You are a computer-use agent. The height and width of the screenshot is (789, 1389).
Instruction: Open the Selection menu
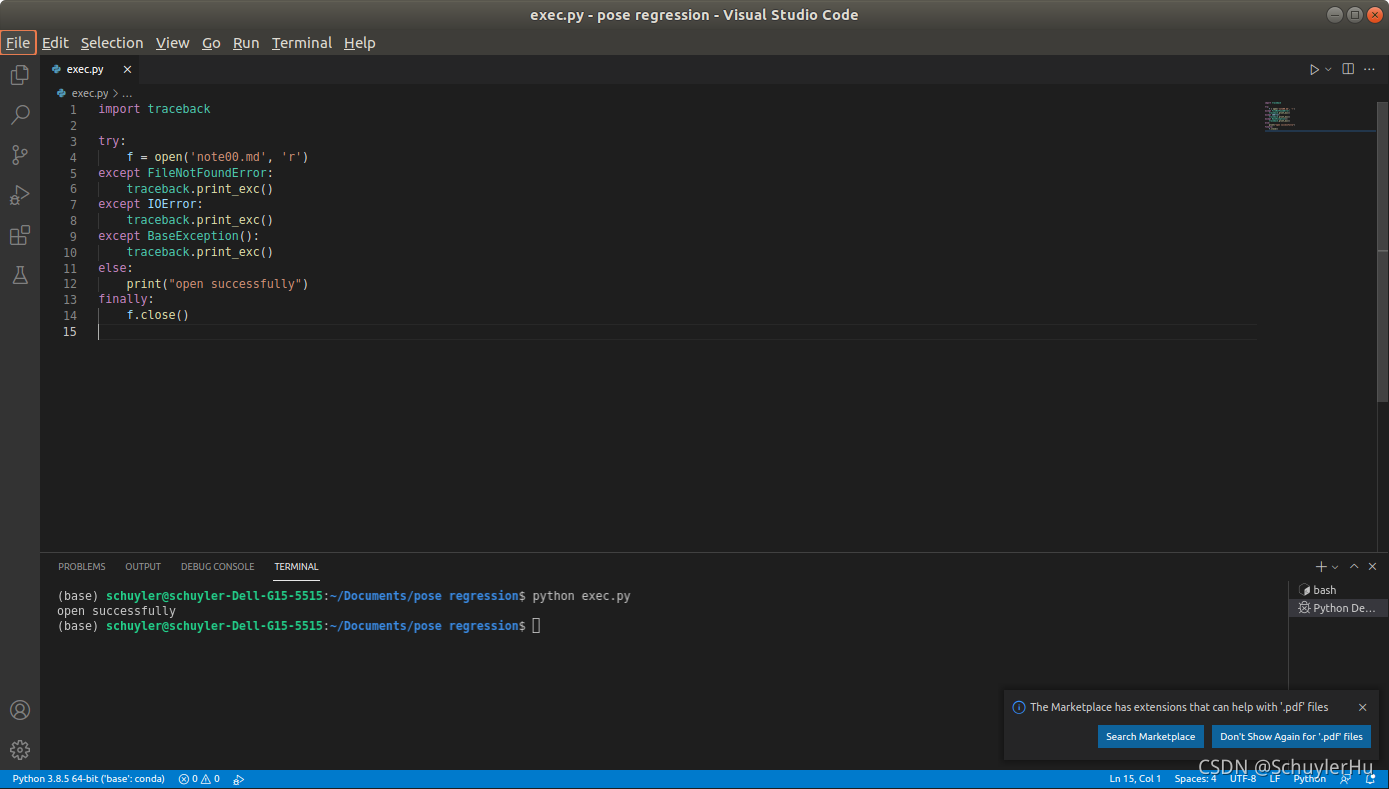(112, 43)
